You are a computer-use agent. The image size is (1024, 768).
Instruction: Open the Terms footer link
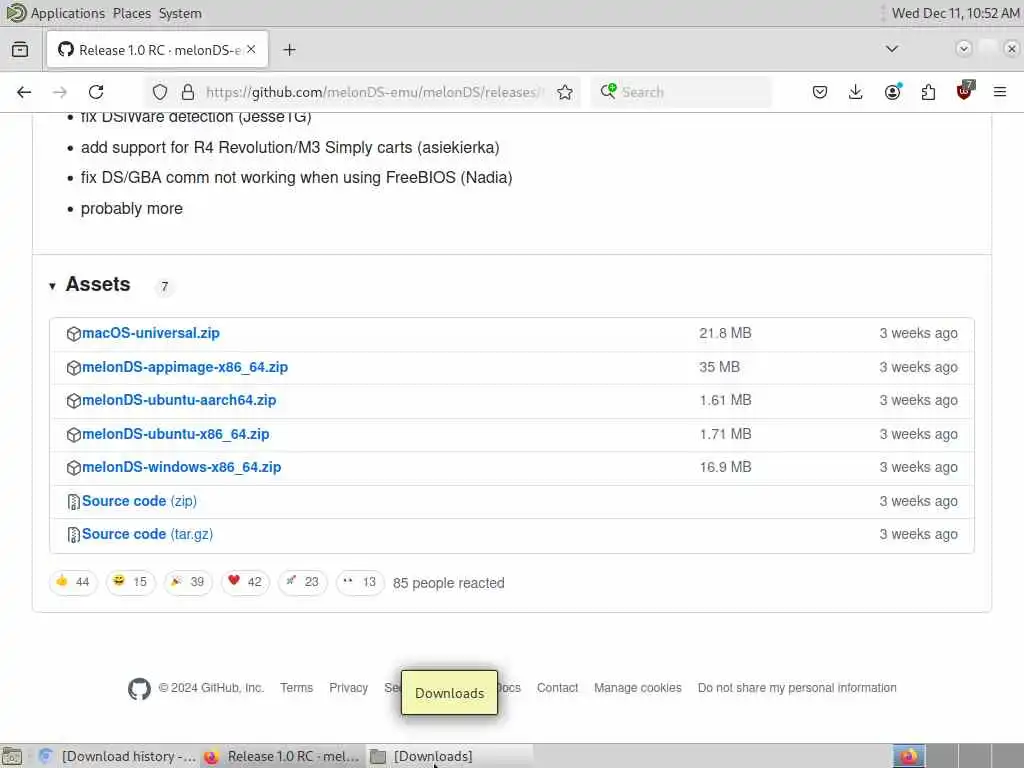point(296,688)
